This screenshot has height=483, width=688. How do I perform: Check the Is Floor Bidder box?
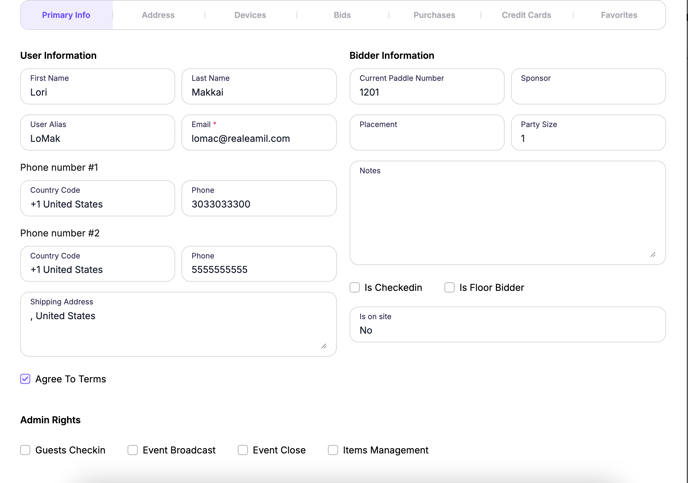pyautogui.click(x=450, y=287)
